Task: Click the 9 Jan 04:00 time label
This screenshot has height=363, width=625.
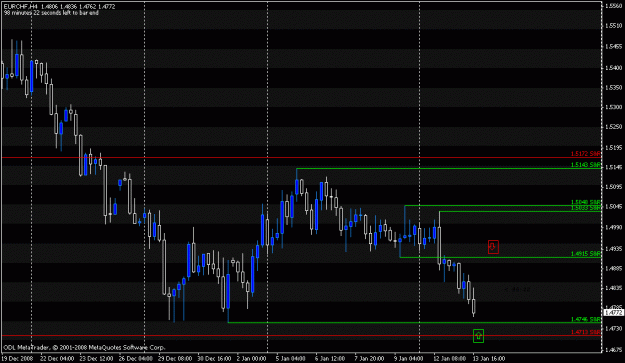Action: click(408, 359)
